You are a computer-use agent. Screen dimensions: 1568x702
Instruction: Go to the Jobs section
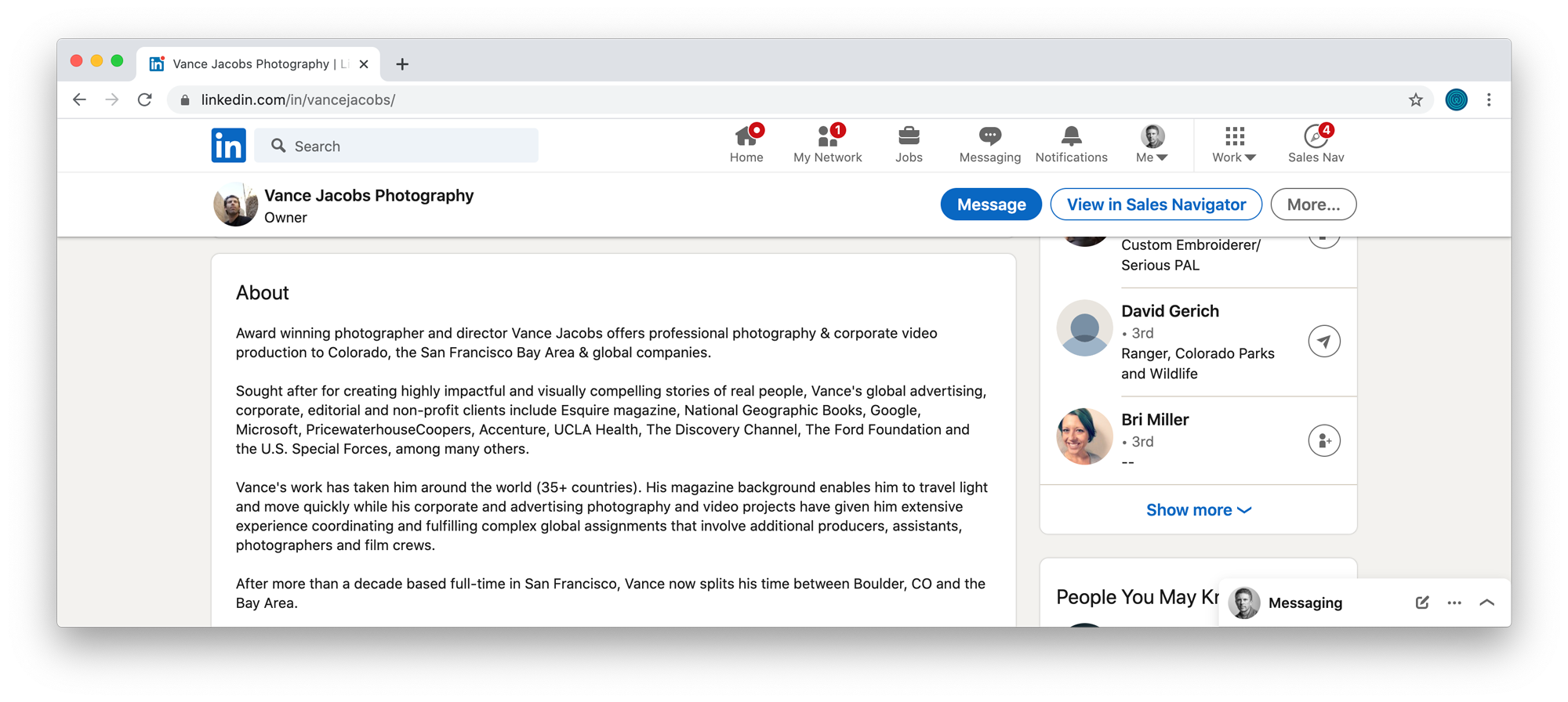(x=909, y=144)
